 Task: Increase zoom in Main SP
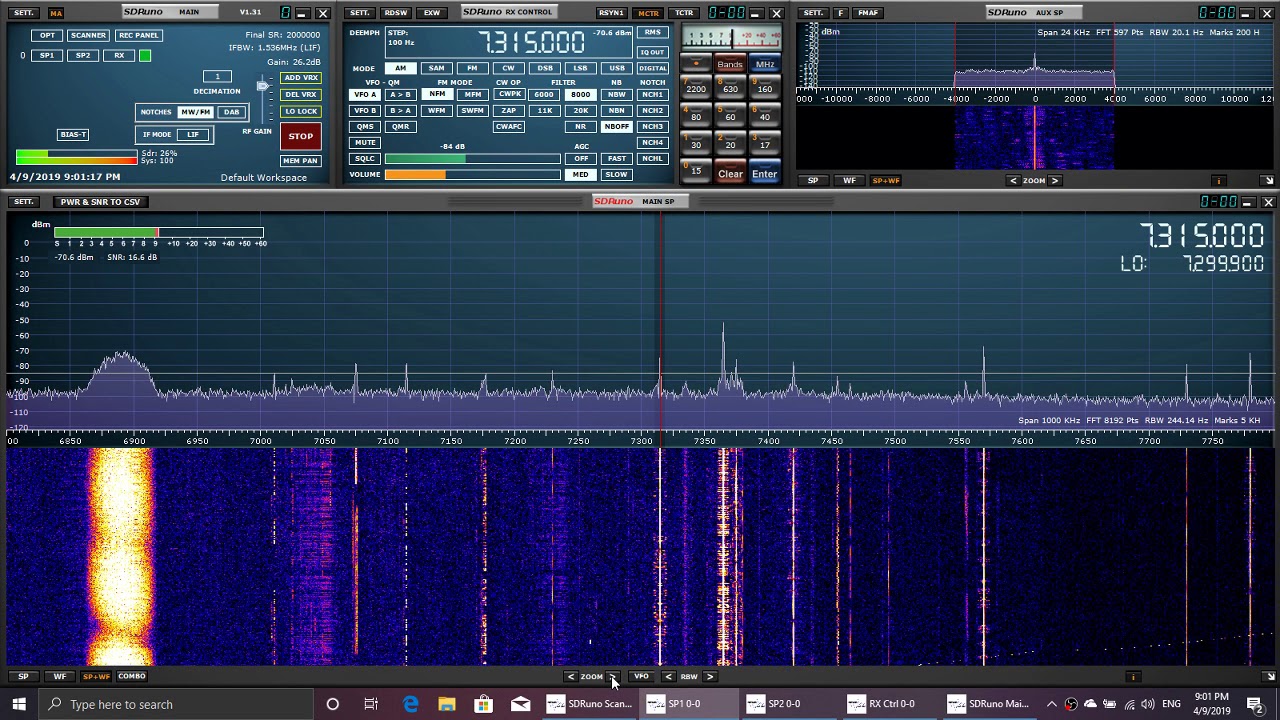coord(613,677)
